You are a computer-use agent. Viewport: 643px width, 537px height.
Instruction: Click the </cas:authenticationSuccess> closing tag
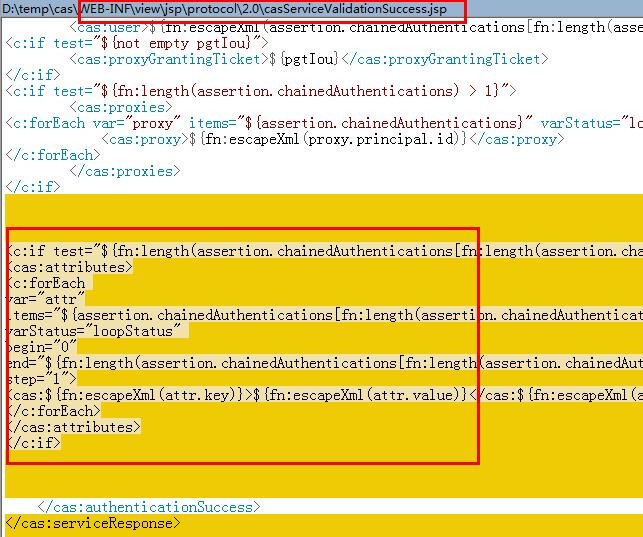click(149, 507)
